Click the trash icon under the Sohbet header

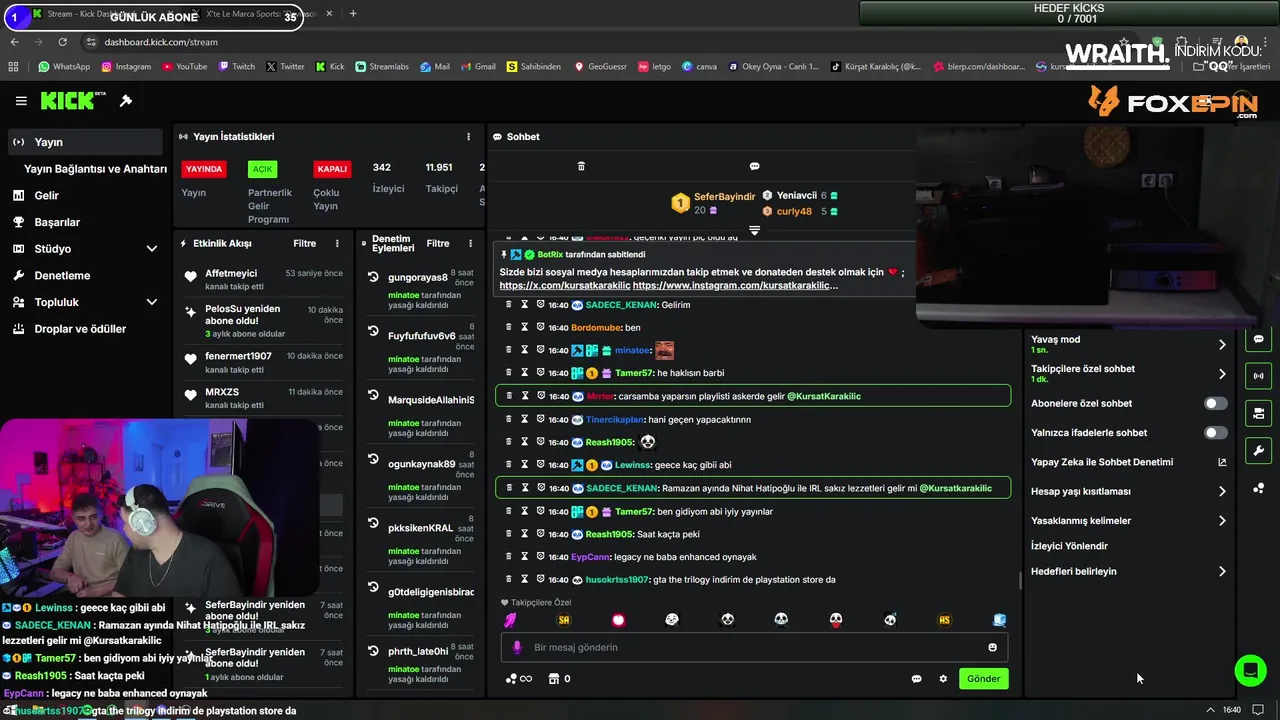[x=581, y=166]
